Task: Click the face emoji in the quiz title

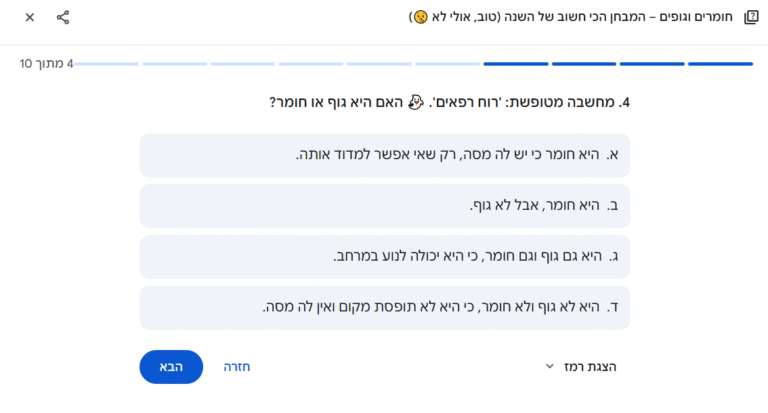Action: click(x=420, y=18)
